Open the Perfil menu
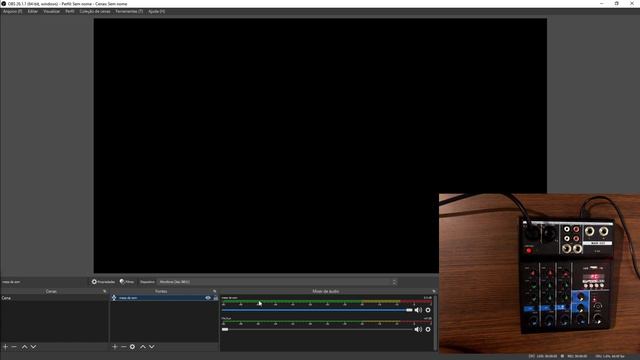 70,11
